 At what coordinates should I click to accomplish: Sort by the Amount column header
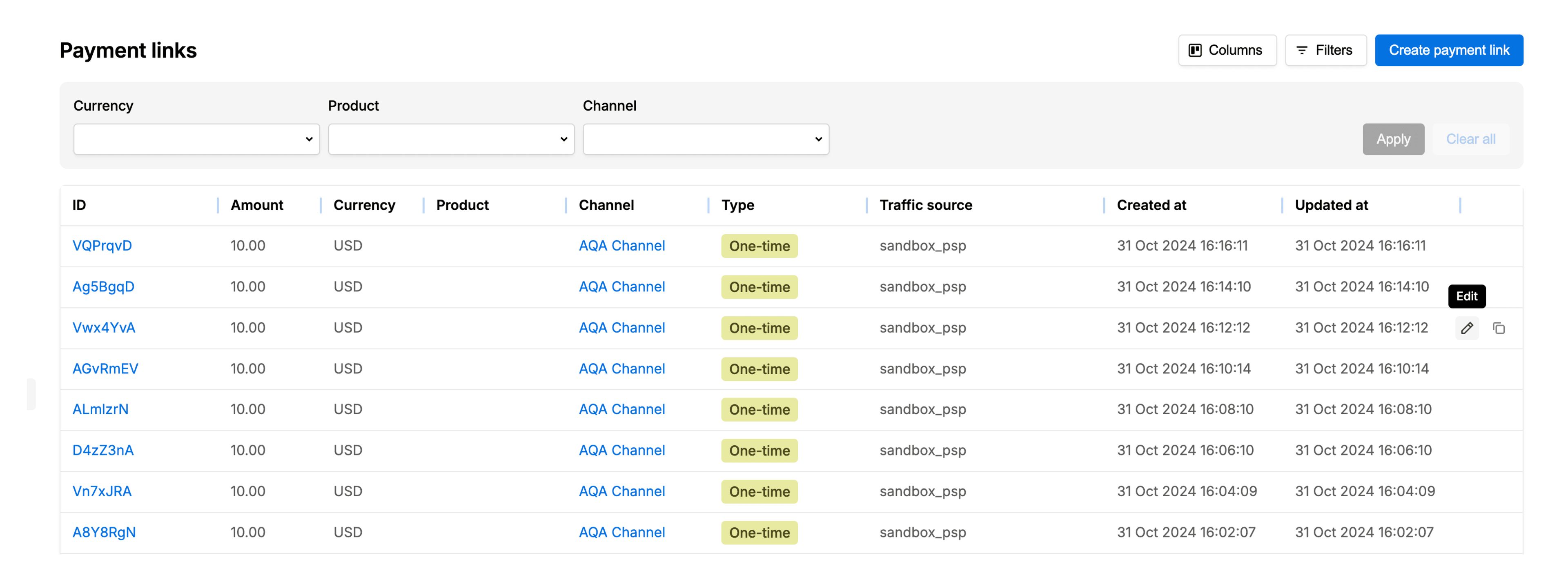(x=256, y=205)
